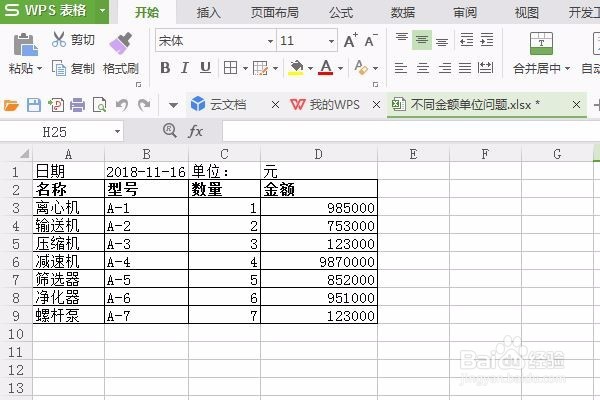
Task: Open WPS application menu arrow
Action: [102, 11]
